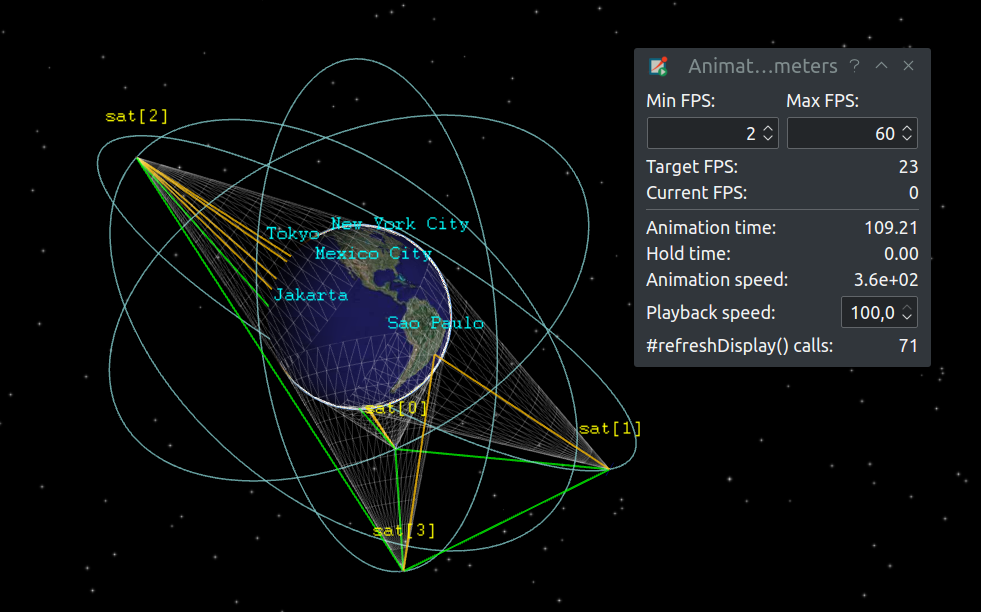
Task: Click the Hold time value 0.00
Action: tap(901, 254)
